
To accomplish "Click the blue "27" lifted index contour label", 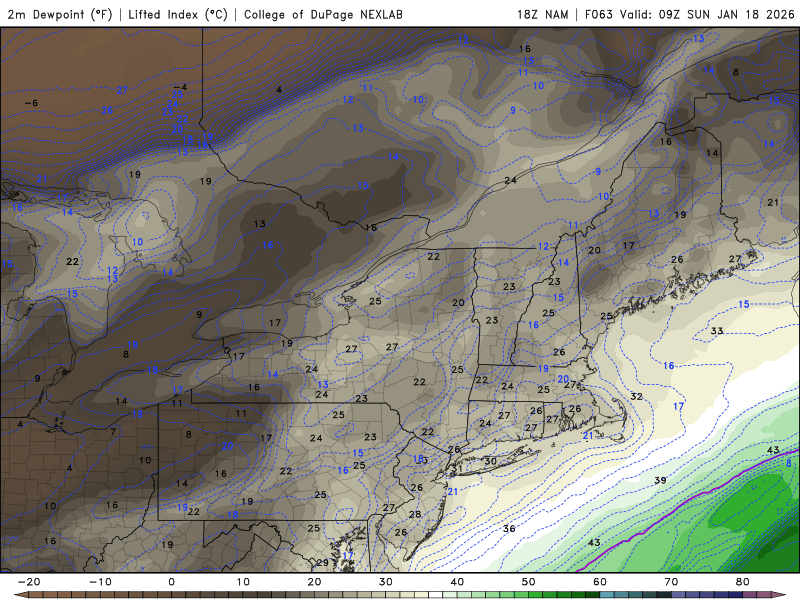I will pyautogui.click(x=122, y=90).
